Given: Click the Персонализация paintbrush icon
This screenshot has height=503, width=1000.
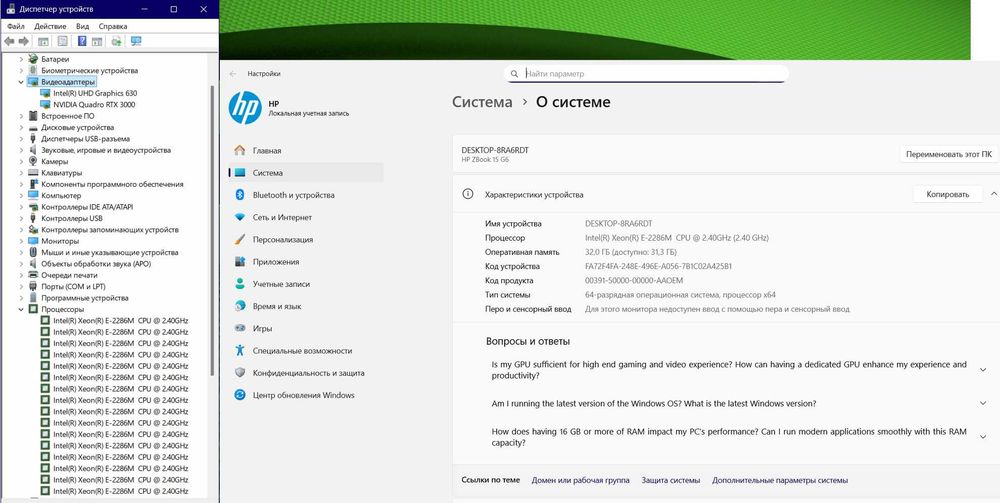Looking at the screenshot, I should coord(240,240).
